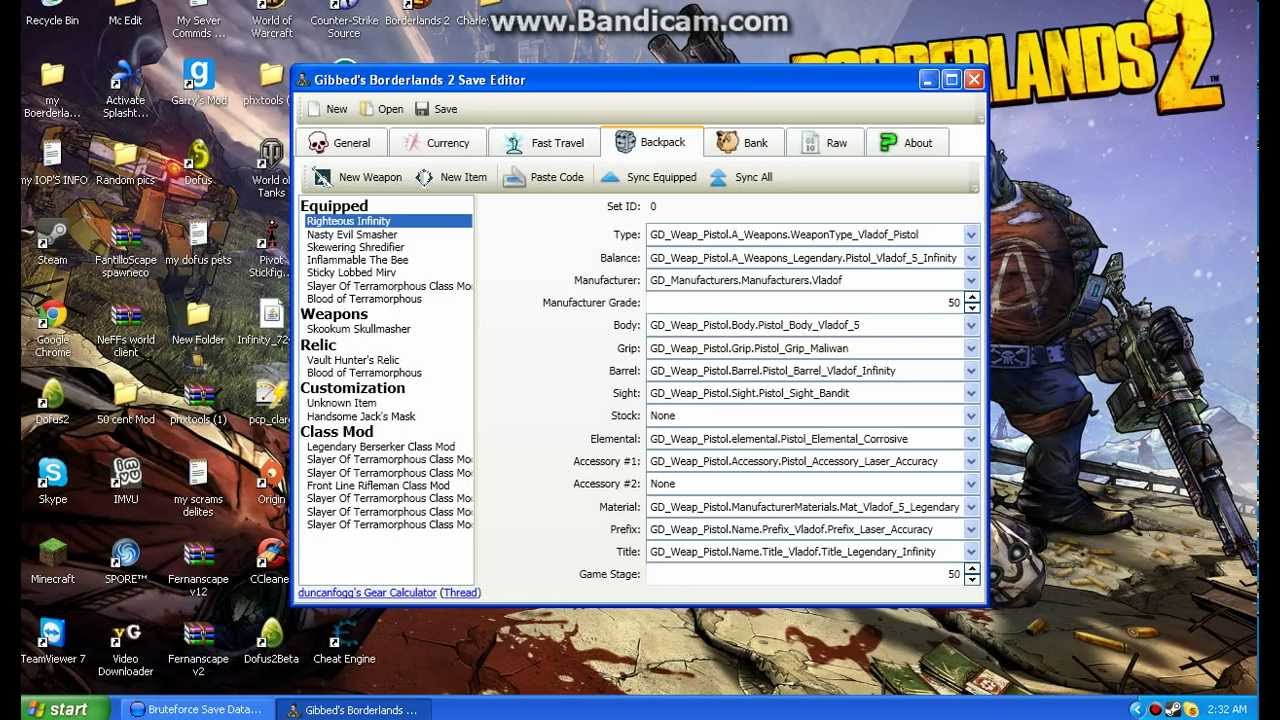Select Nasty Evil Smasher in list
This screenshot has height=720, width=1280.
(352, 234)
